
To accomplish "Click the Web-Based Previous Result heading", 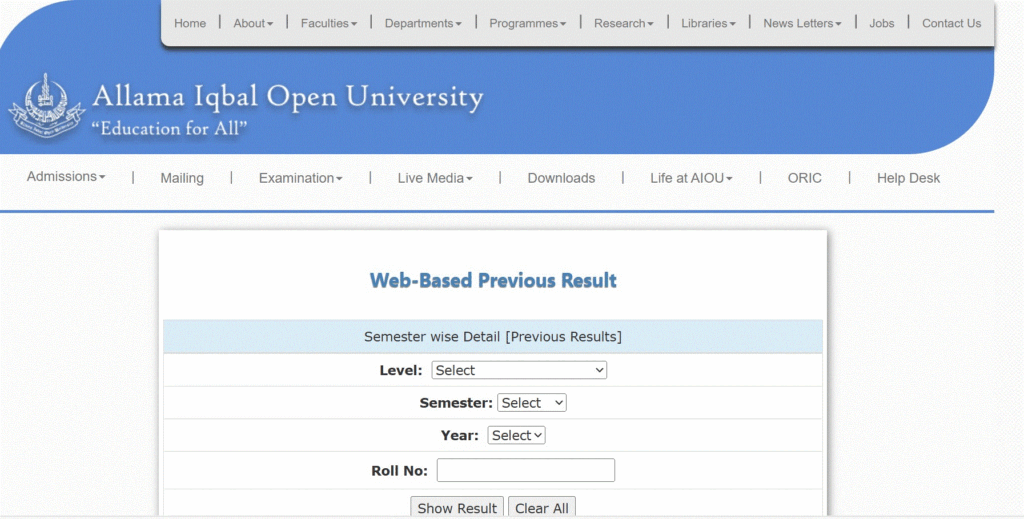I will coord(493,281).
